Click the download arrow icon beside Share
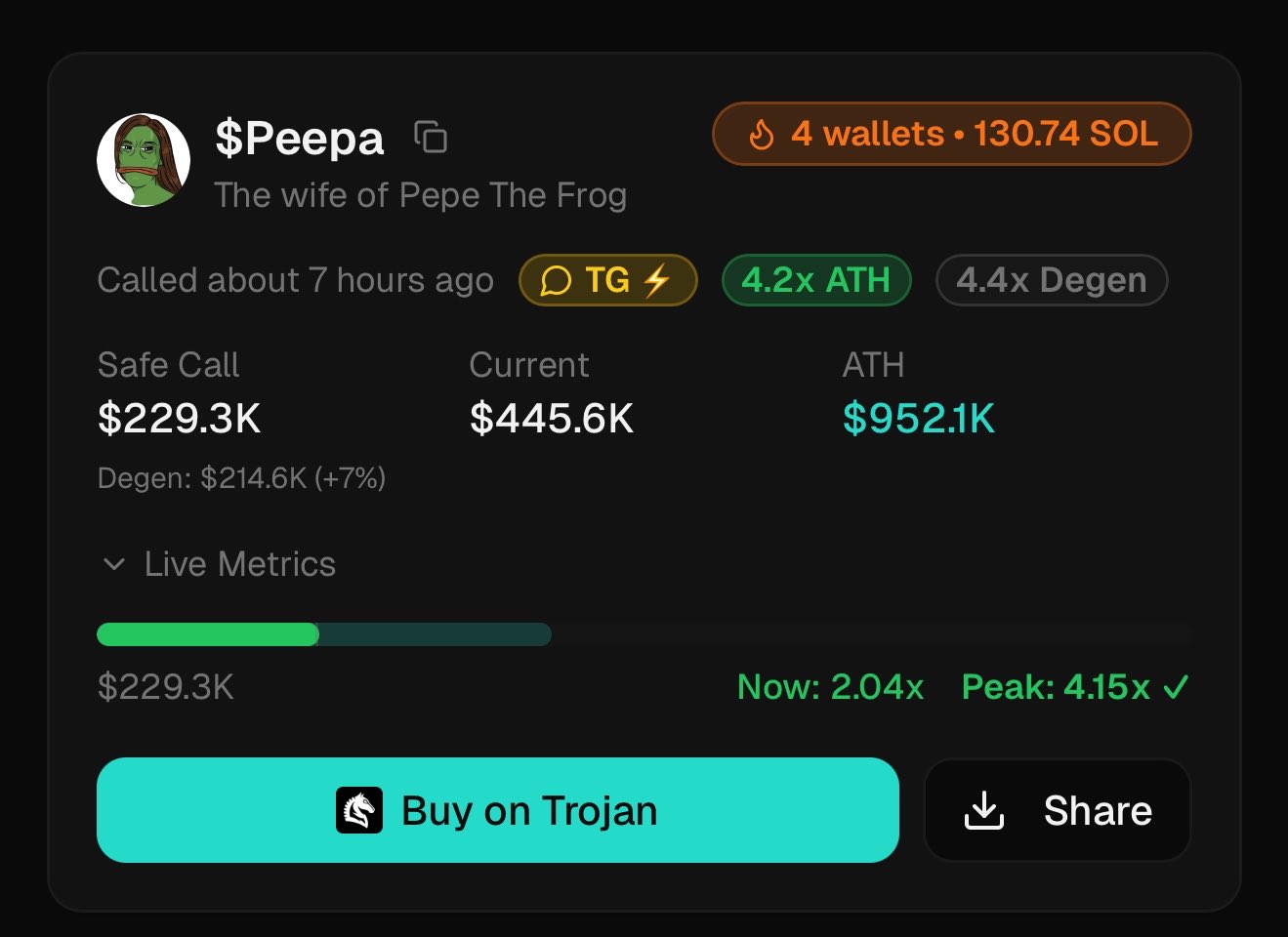This screenshot has height=937, width=1288. click(983, 811)
